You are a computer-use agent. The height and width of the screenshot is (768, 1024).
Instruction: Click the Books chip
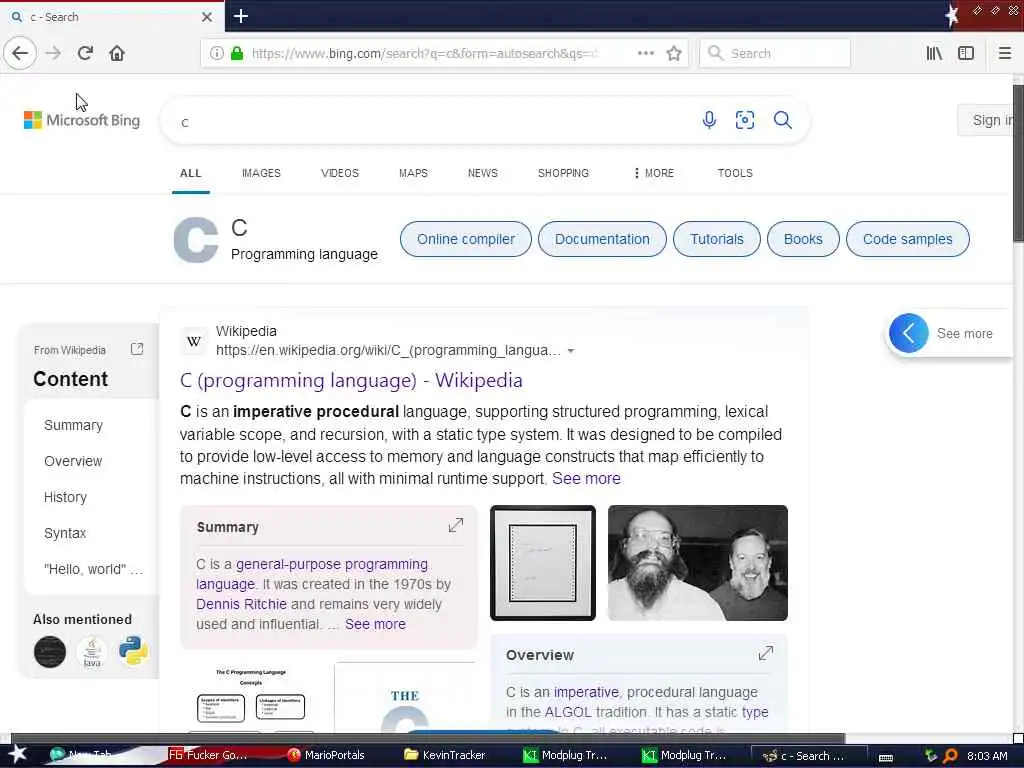(803, 239)
